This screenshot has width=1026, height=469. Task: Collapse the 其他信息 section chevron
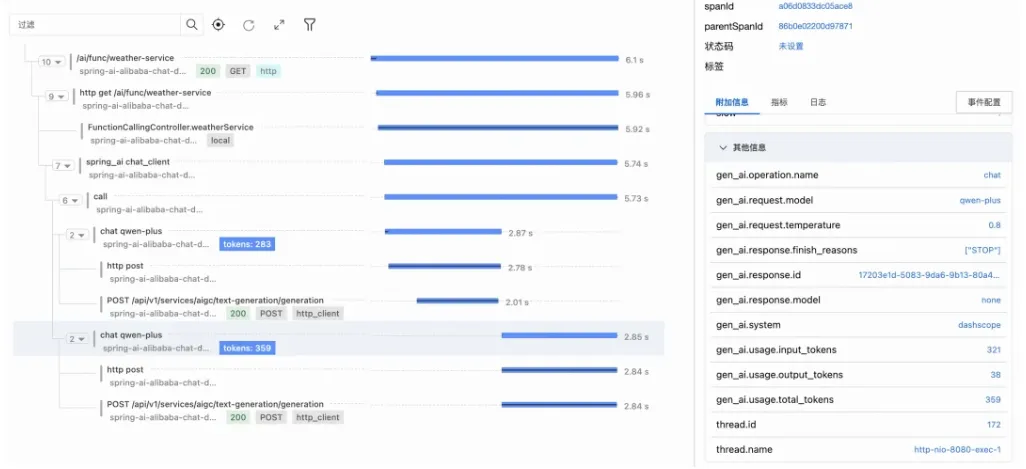tap(723, 148)
